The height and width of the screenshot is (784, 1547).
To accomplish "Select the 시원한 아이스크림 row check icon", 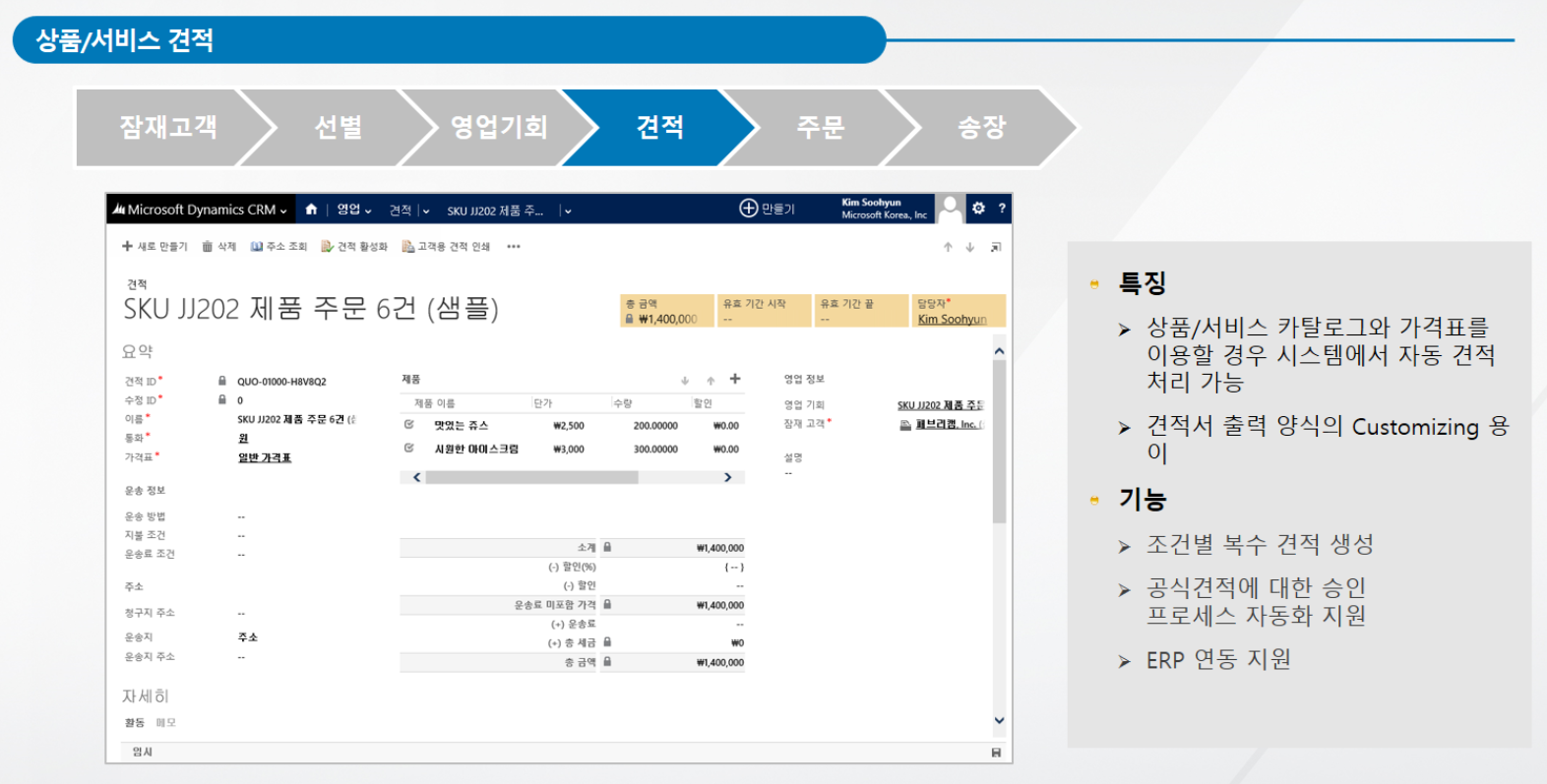I will [x=408, y=448].
